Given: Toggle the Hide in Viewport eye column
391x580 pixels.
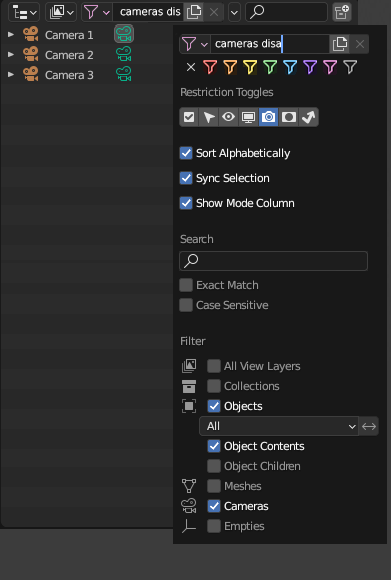Looking at the screenshot, I should (229, 117).
